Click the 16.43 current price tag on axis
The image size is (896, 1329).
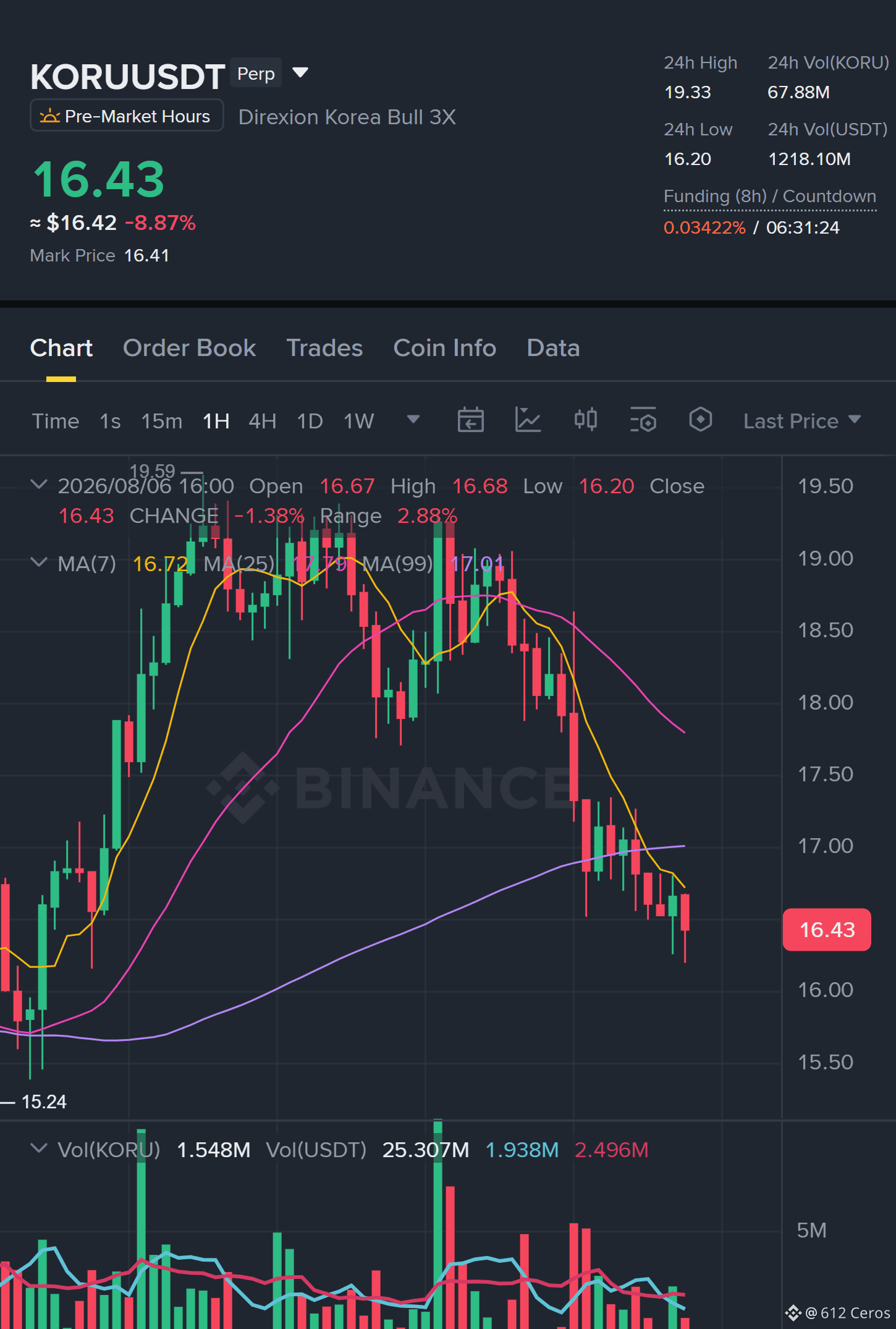pos(827,929)
